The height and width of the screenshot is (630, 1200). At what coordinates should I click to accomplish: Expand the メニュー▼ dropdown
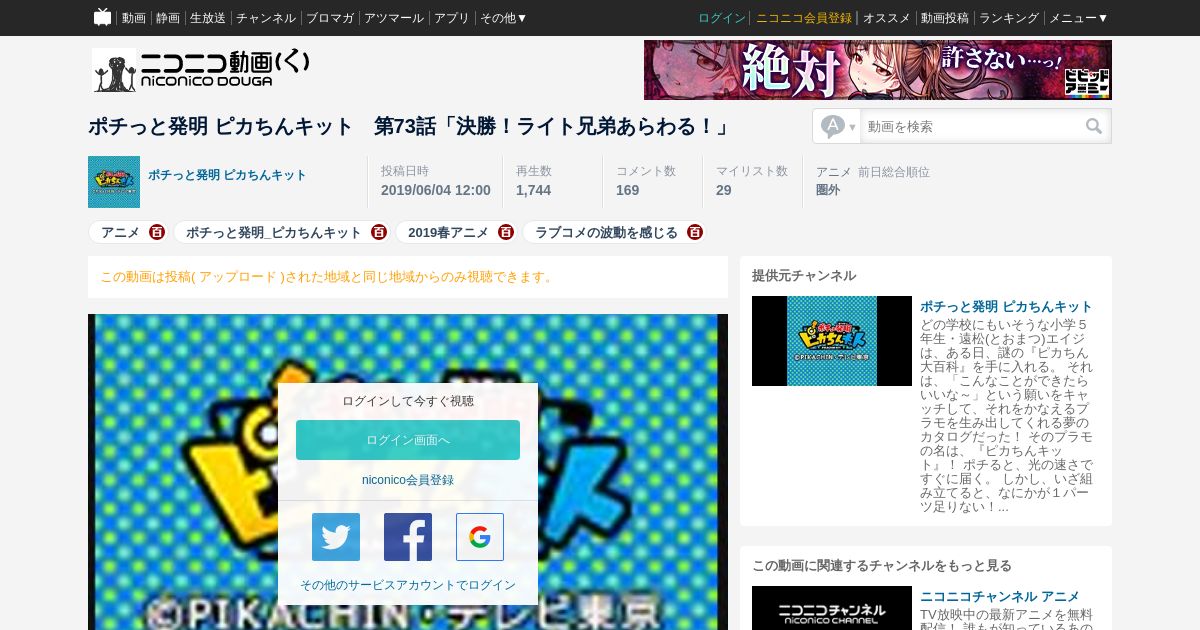[1079, 18]
